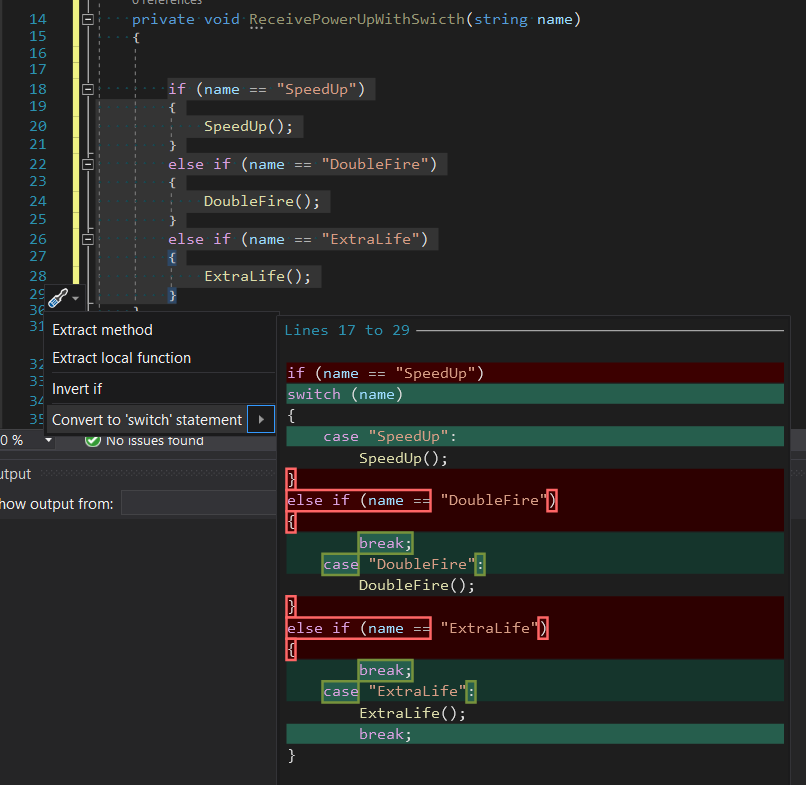Click the ReceivePowerUpWithSwicth method name
This screenshot has height=785, width=806.
357,20
